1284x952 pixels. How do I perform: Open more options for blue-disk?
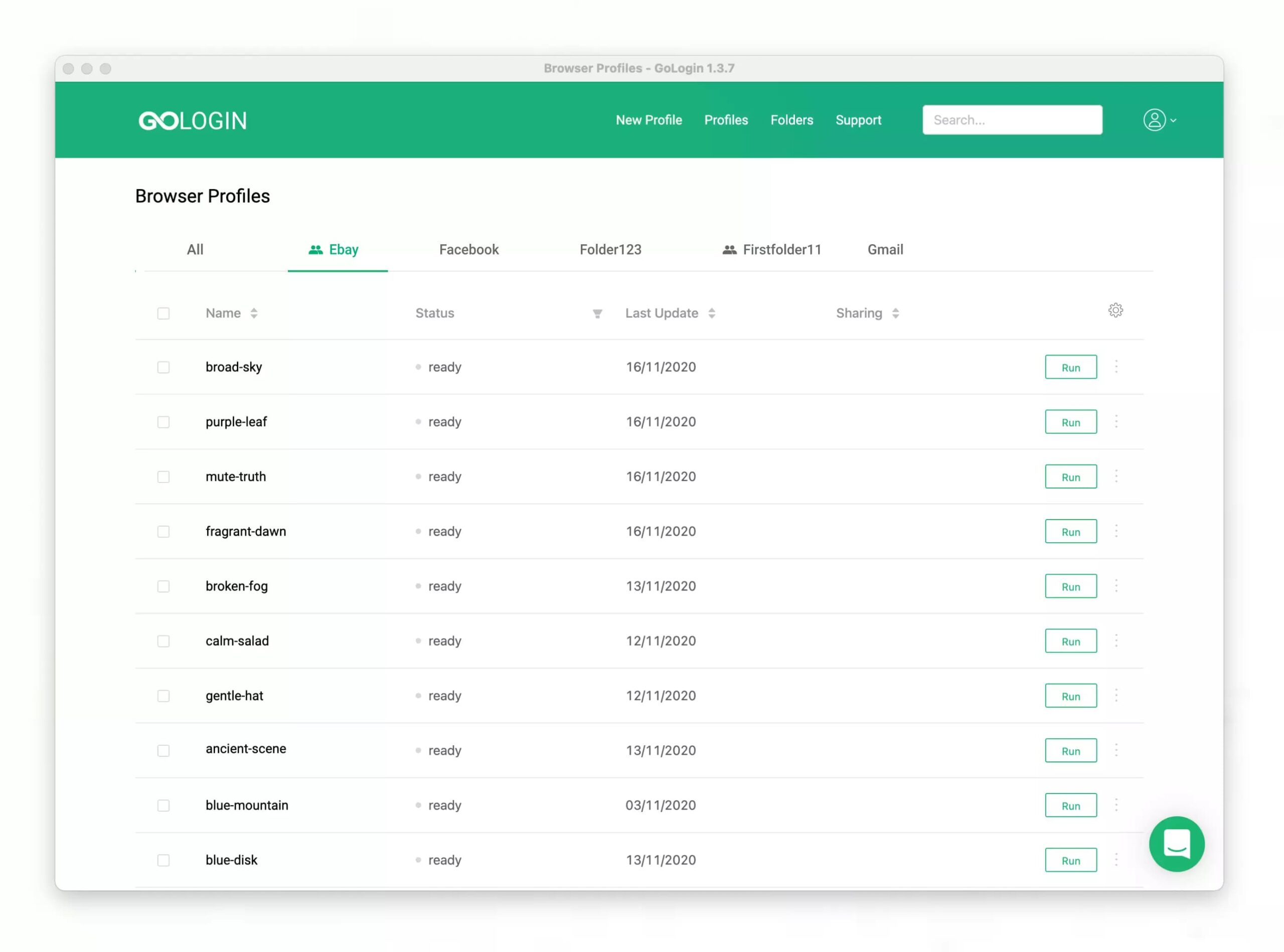[x=1115, y=860]
